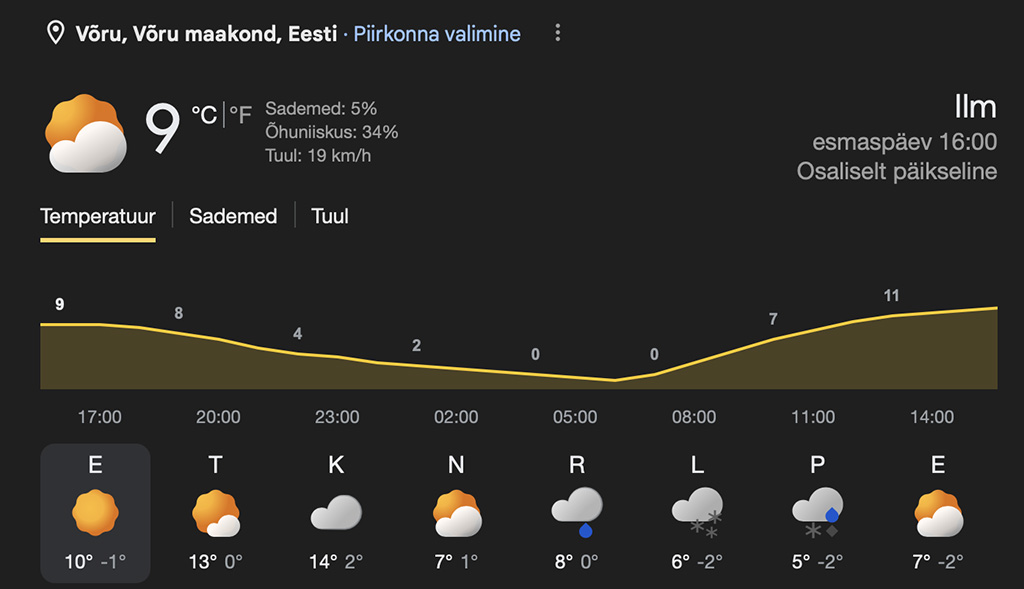Select the sunny icon for first E day
This screenshot has height=589, width=1024.
pos(95,513)
